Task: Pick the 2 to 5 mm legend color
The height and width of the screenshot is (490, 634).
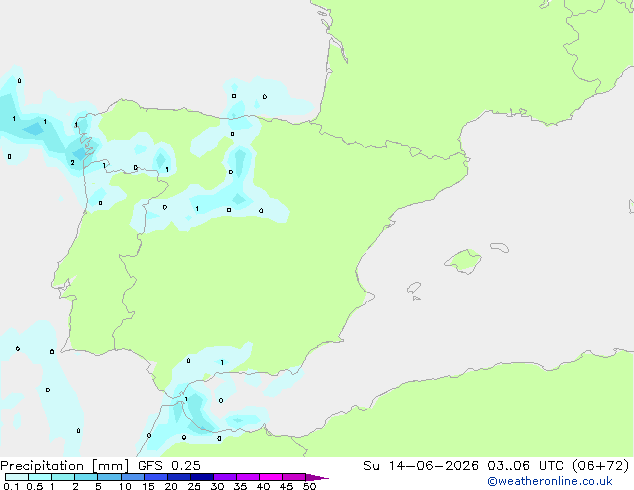Action: tap(86, 477)
